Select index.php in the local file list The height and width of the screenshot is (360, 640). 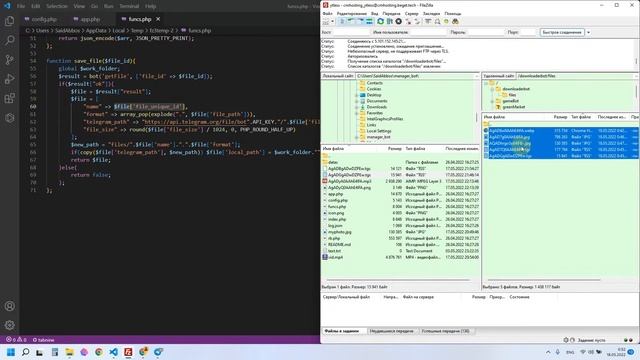[337, 219]
